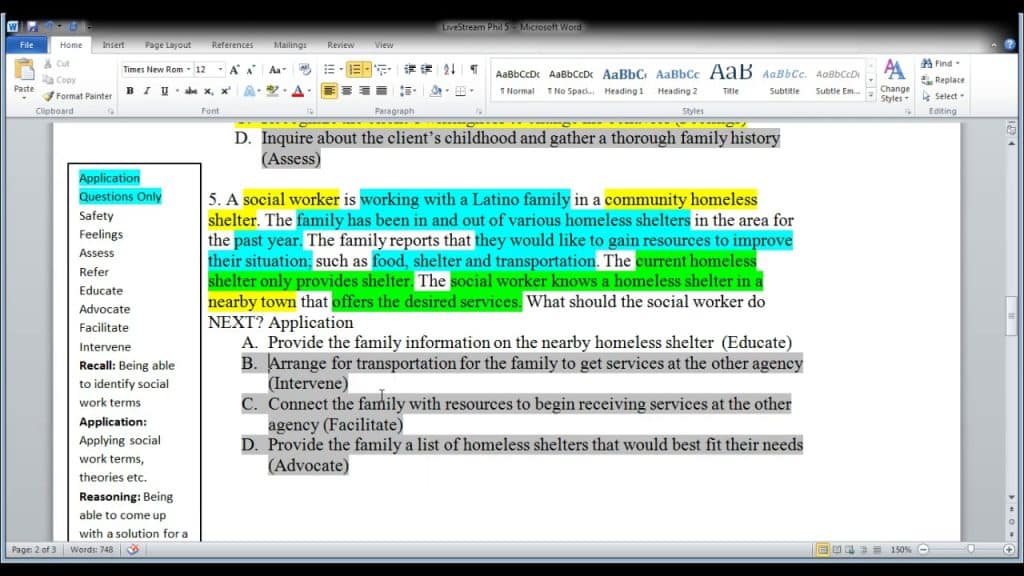Switch to Print Layout view
The height and width of the screenshot is (576, 1024).
(x=823, y=550)
